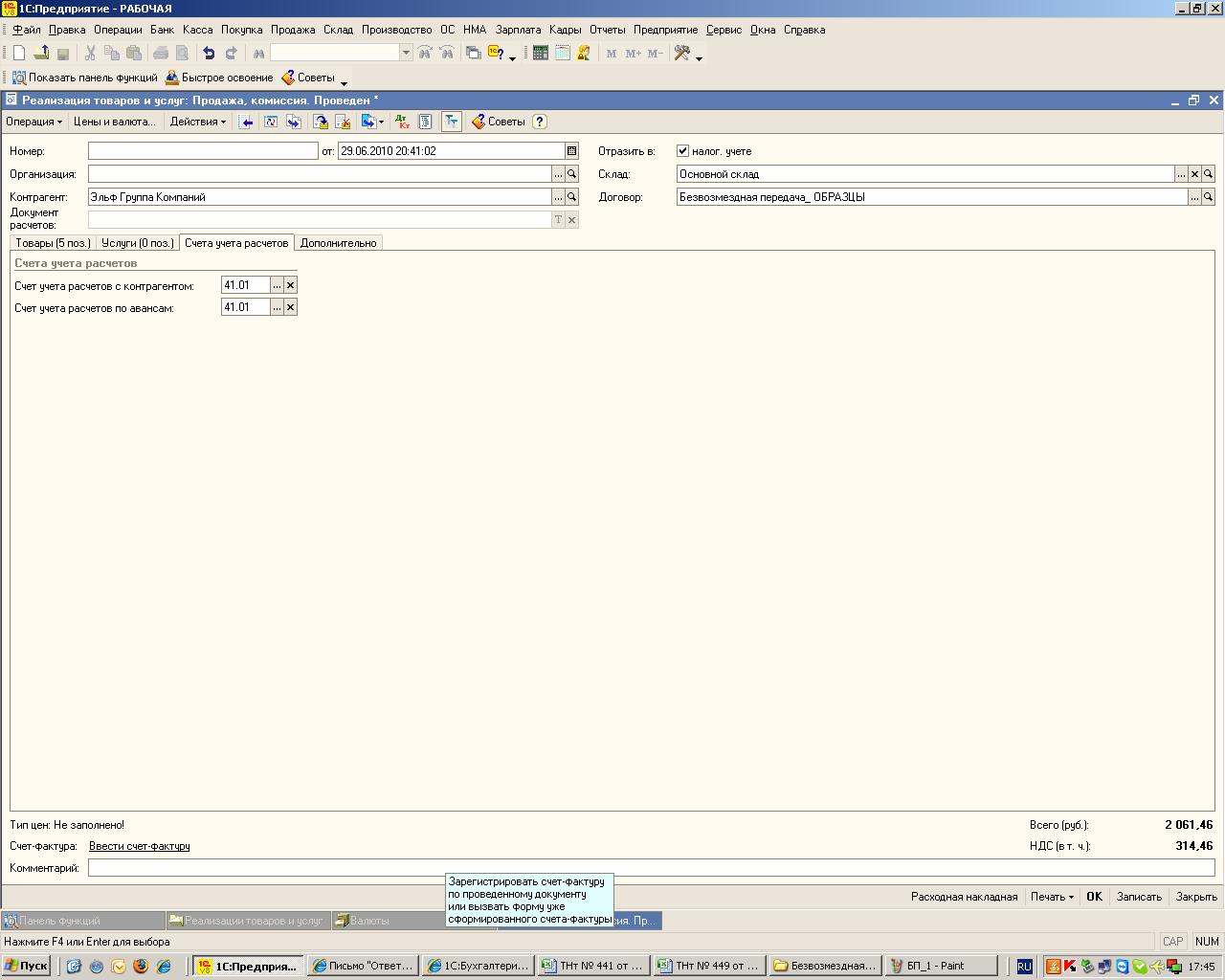Click the Дт/Кт postings result icon

pyautogui.click(x=403, y=122)
